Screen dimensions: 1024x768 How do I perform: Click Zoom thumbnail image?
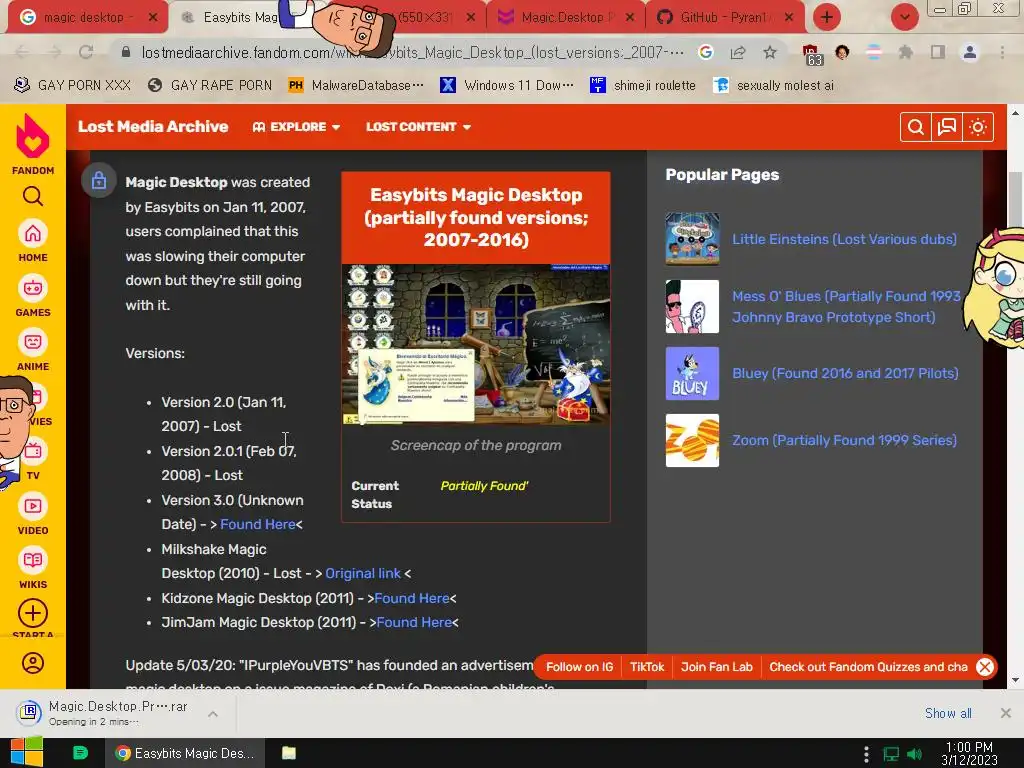click(692, 440)
